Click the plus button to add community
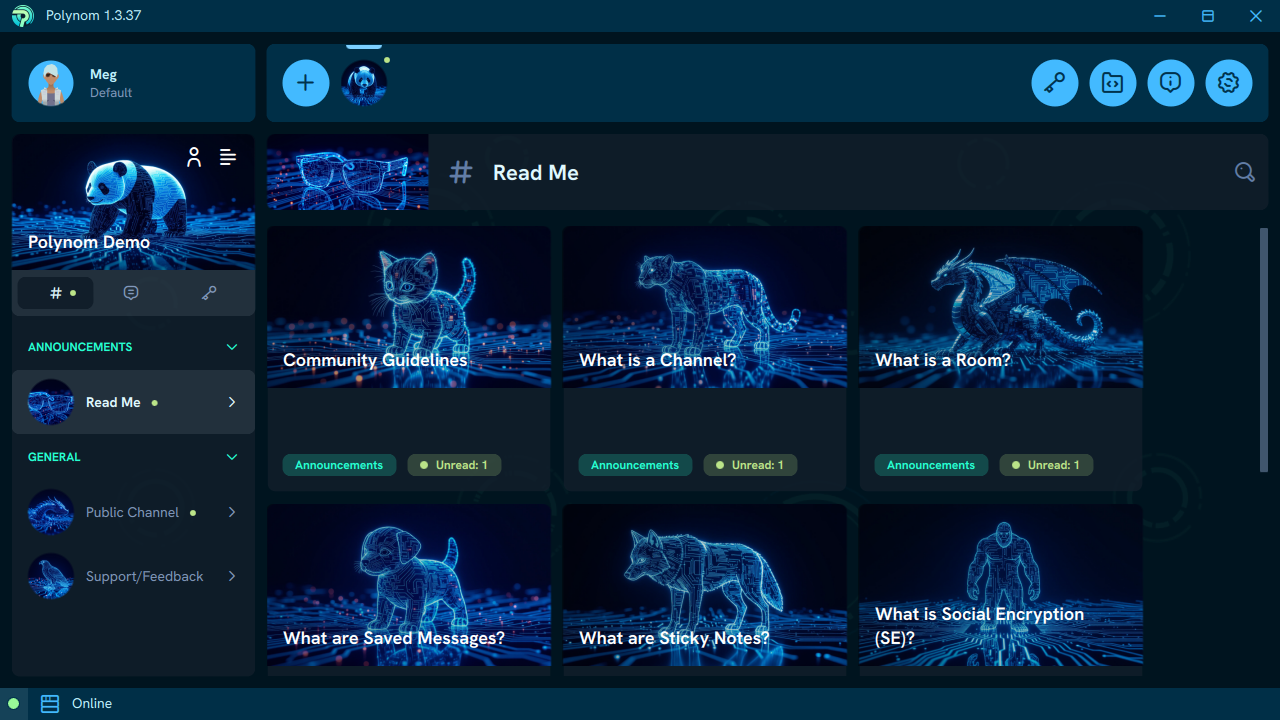The height and width of the screenshot is (720, 1280). click(x=306, y=83)
